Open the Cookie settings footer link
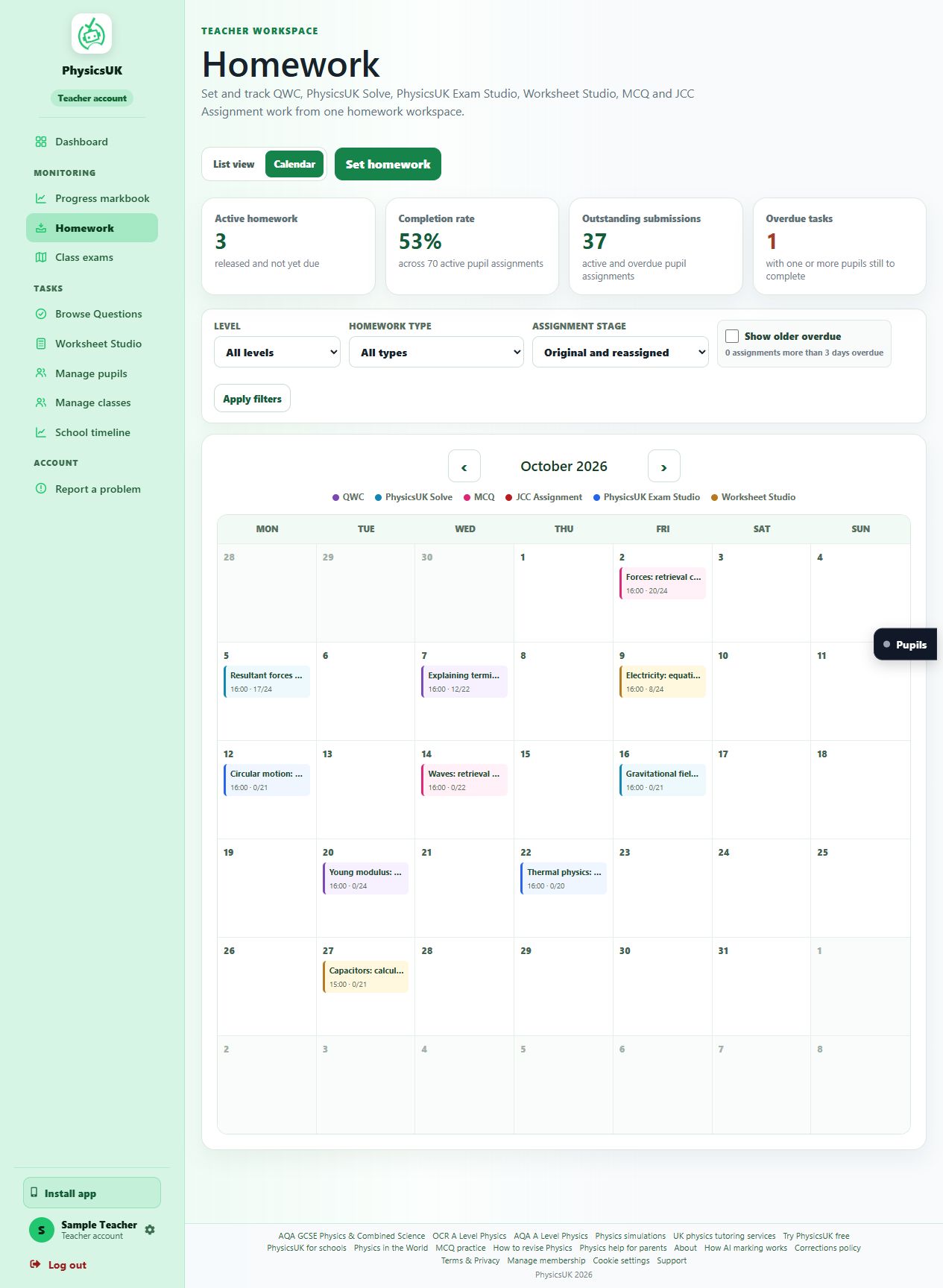 click(x=621, y=1260)
